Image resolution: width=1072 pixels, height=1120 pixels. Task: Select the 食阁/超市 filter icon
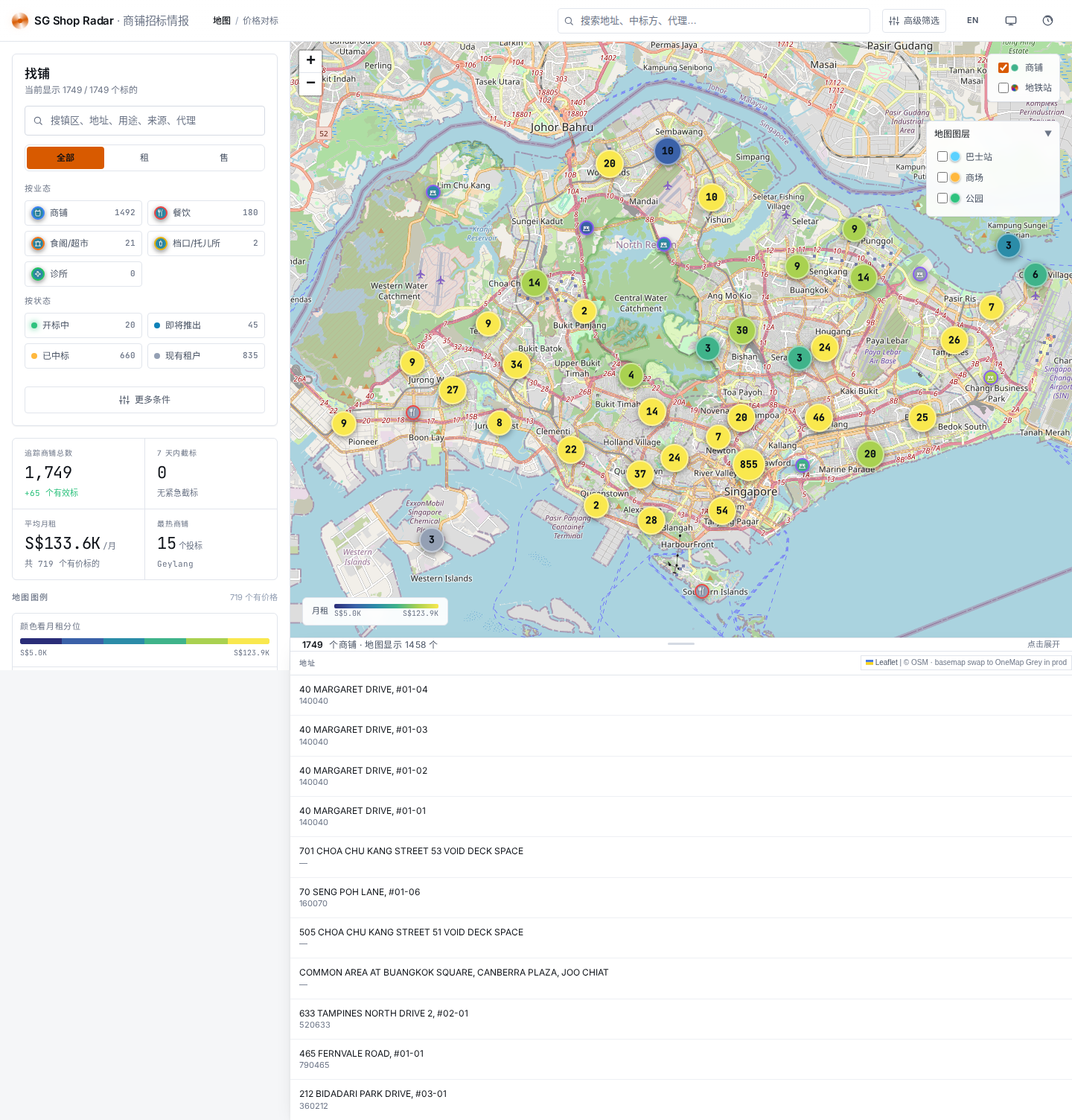coord(38,244)
